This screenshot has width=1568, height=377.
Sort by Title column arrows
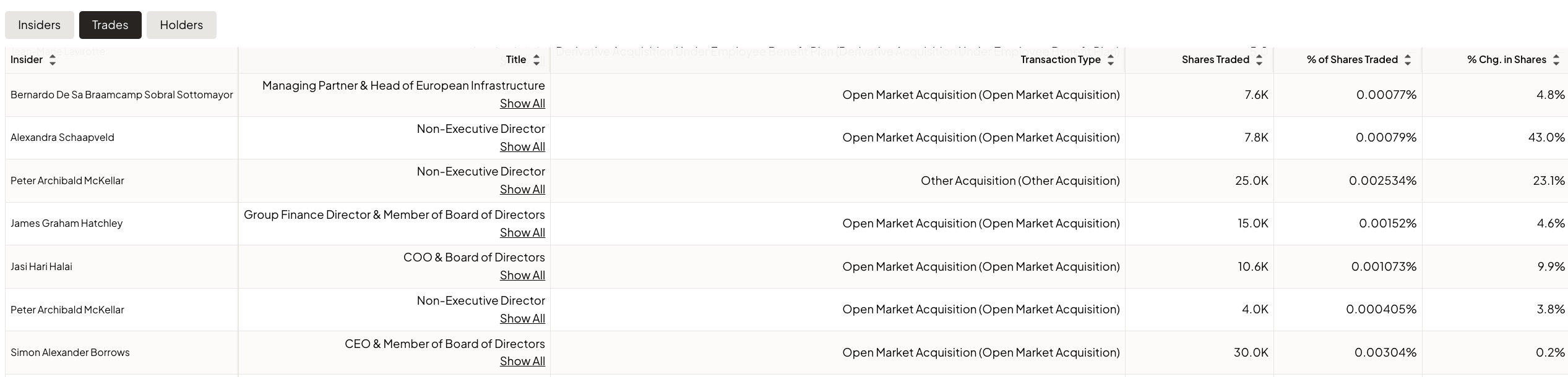tap(536, 60)
